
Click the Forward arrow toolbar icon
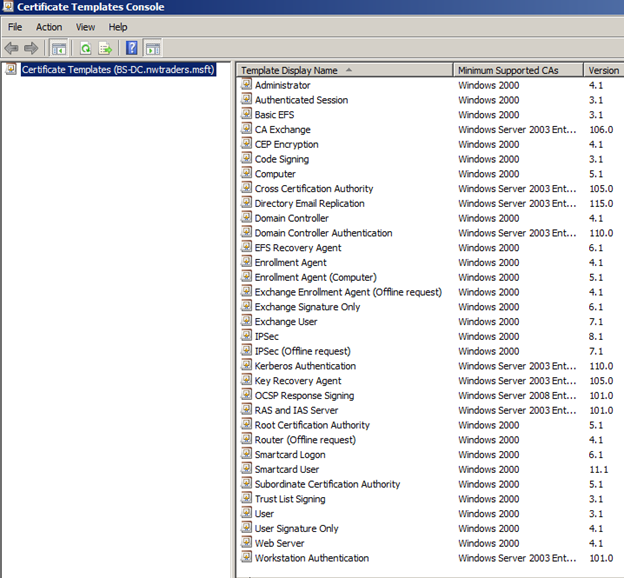(x=31, y=49)
